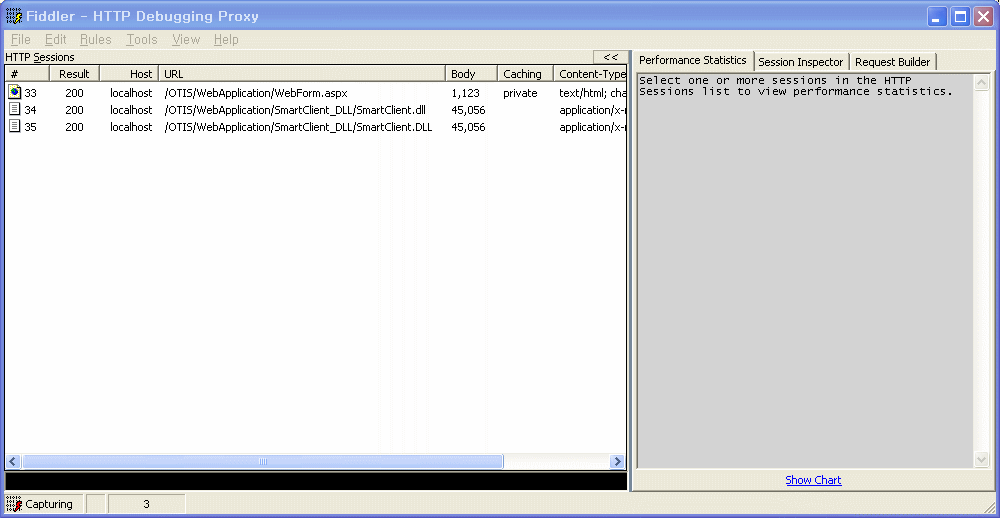1000x518 pixels.
Task: Click statistics panel scroll down arrow
Action: coord(982,459)
